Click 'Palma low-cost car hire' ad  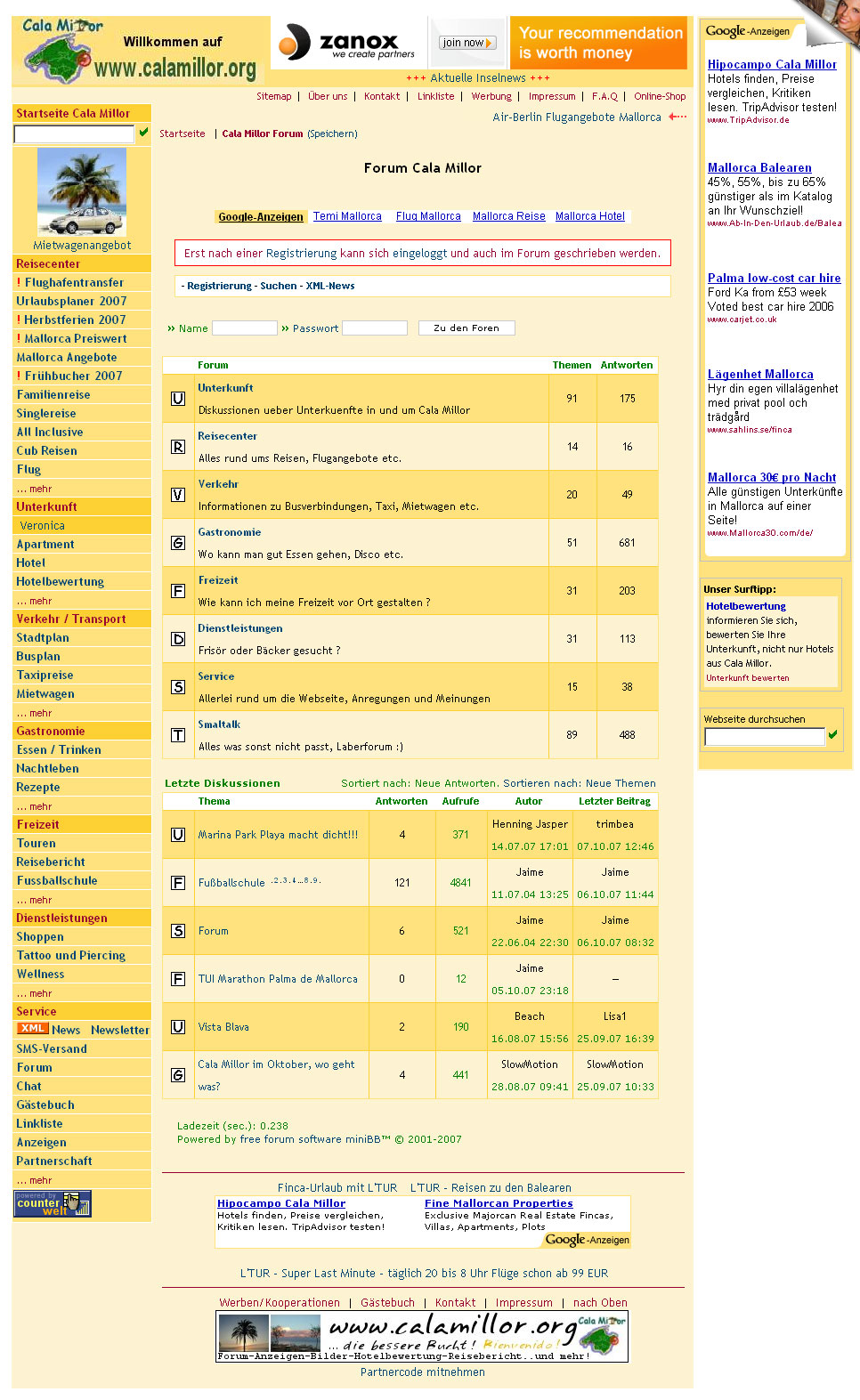[774, 278]
